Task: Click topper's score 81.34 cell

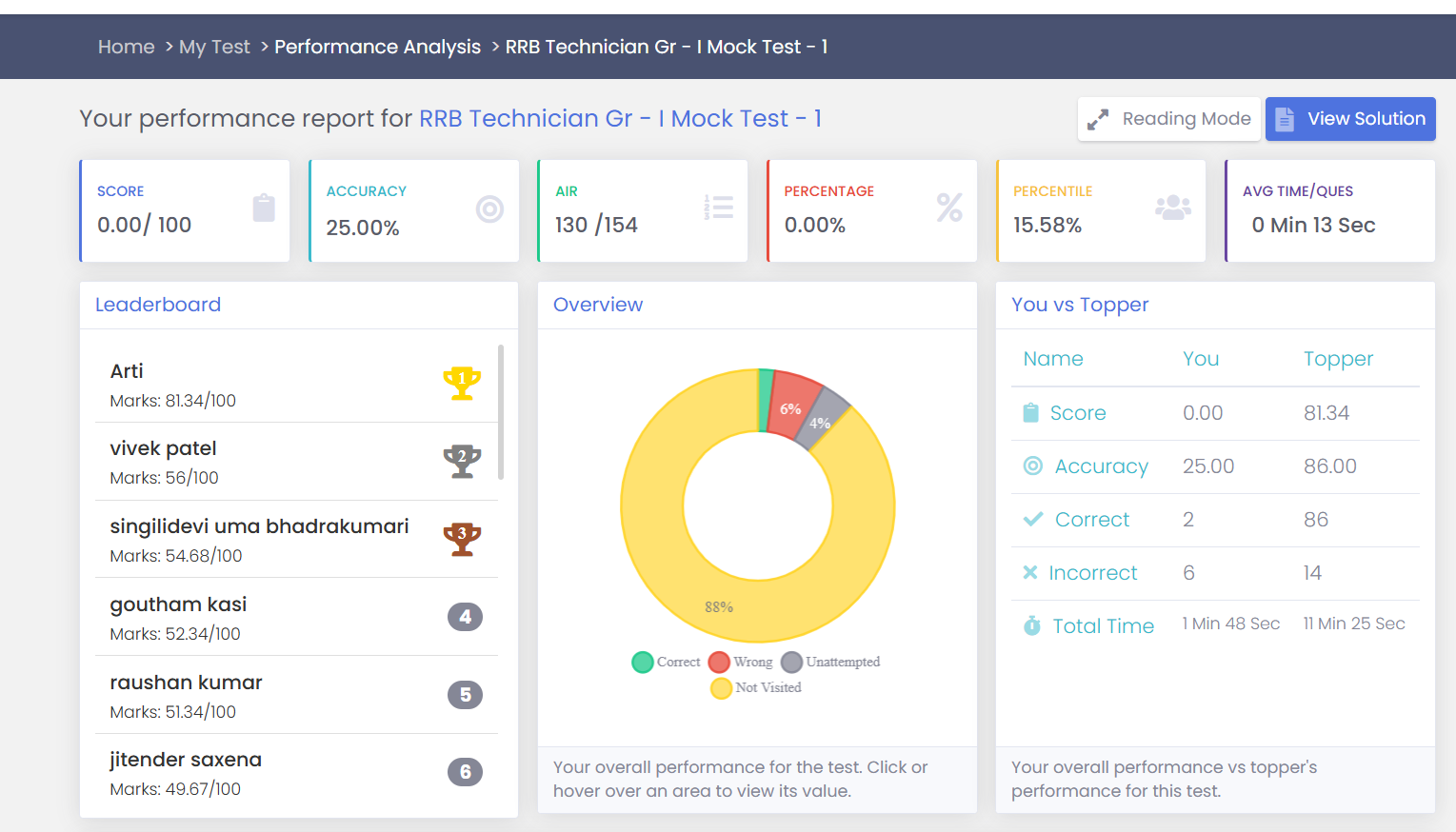Action: [x=1326, y=413]
